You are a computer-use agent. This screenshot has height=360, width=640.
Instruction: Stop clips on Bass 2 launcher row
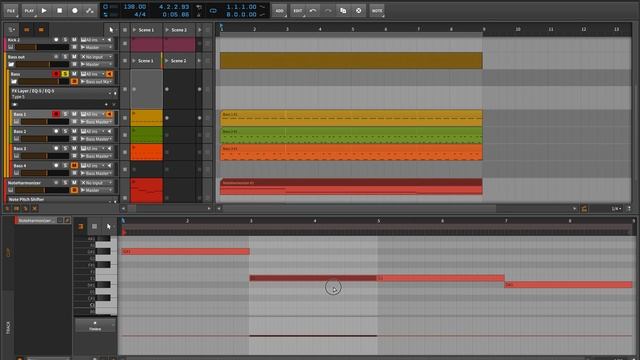(x=125, y=135)
